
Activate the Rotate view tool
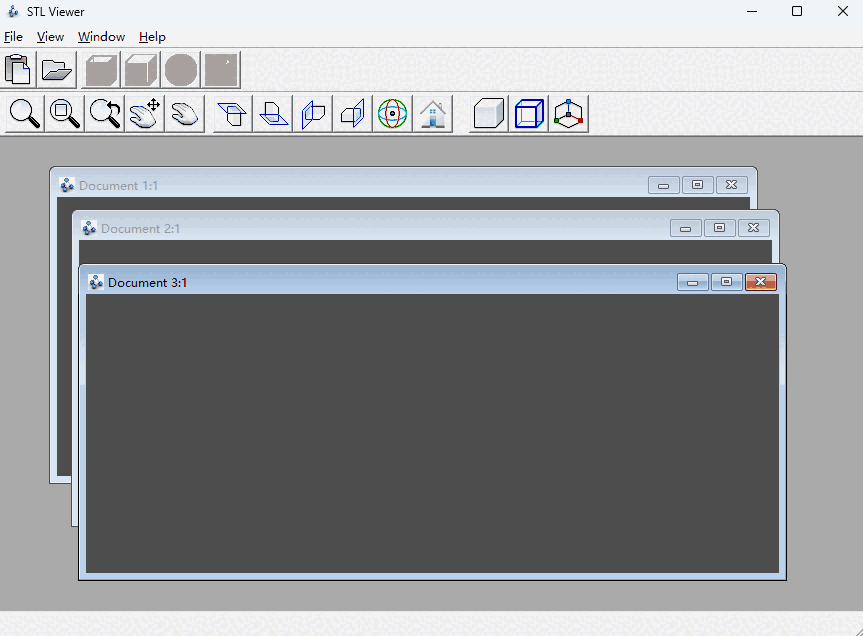[104, 113]
